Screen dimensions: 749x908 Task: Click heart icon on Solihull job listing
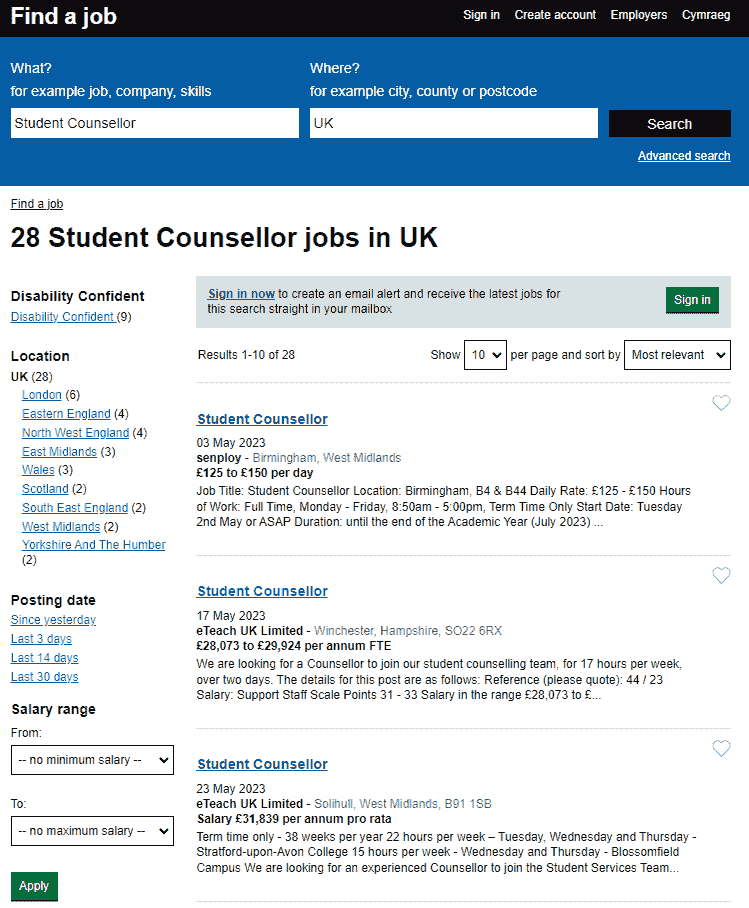click(x=721, y=748)
